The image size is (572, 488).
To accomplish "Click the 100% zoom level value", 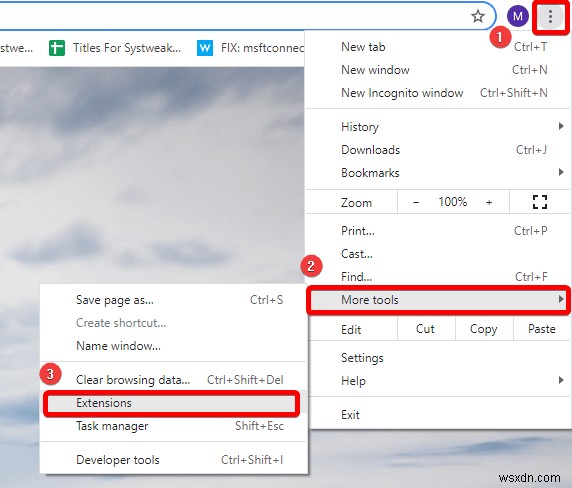I will 452,202.
